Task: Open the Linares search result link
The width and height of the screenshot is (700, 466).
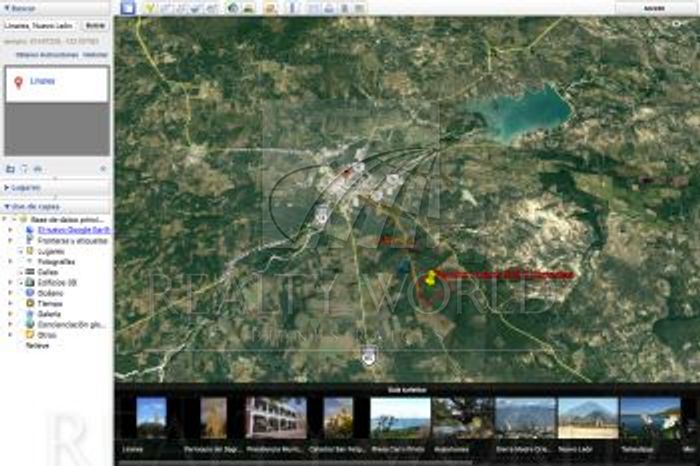Action: tap(43, 81)
